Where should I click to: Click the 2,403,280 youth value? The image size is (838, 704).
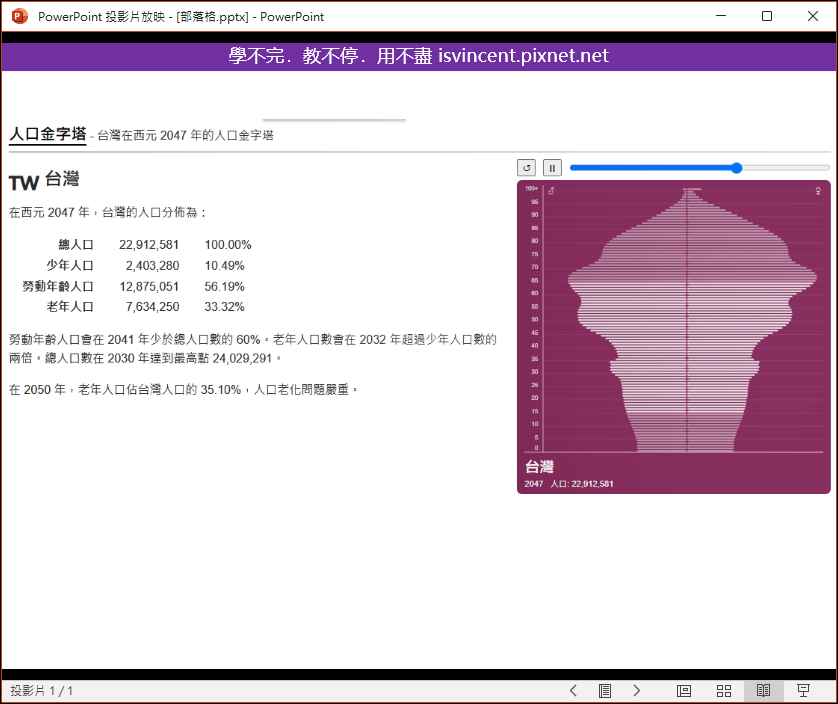click(152, 266)
